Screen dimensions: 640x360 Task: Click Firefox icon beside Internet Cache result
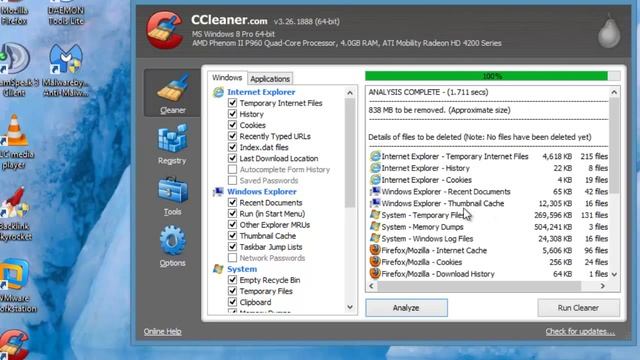(x=375, y=250)
